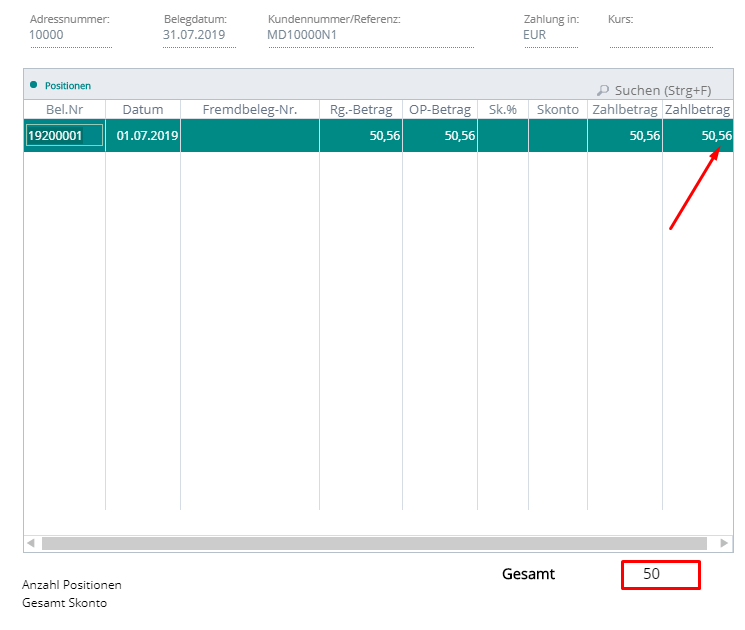745x630 pixels.
Task: Click the Rg.-Betrag column header
Action: (x=361, y=109)
